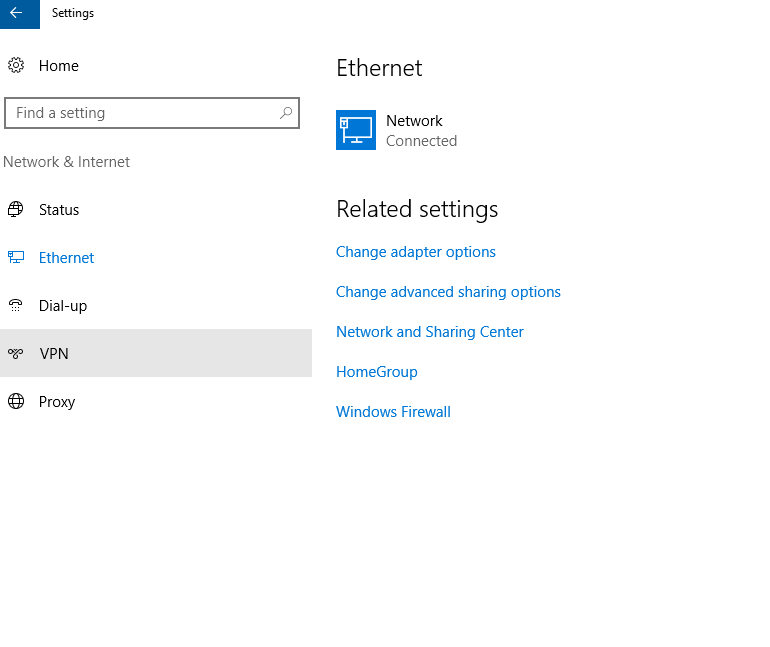Switch to the VPN section
The width and height of the screenshot is (770, 647).
pyautogui.click(x=156, y=353)
